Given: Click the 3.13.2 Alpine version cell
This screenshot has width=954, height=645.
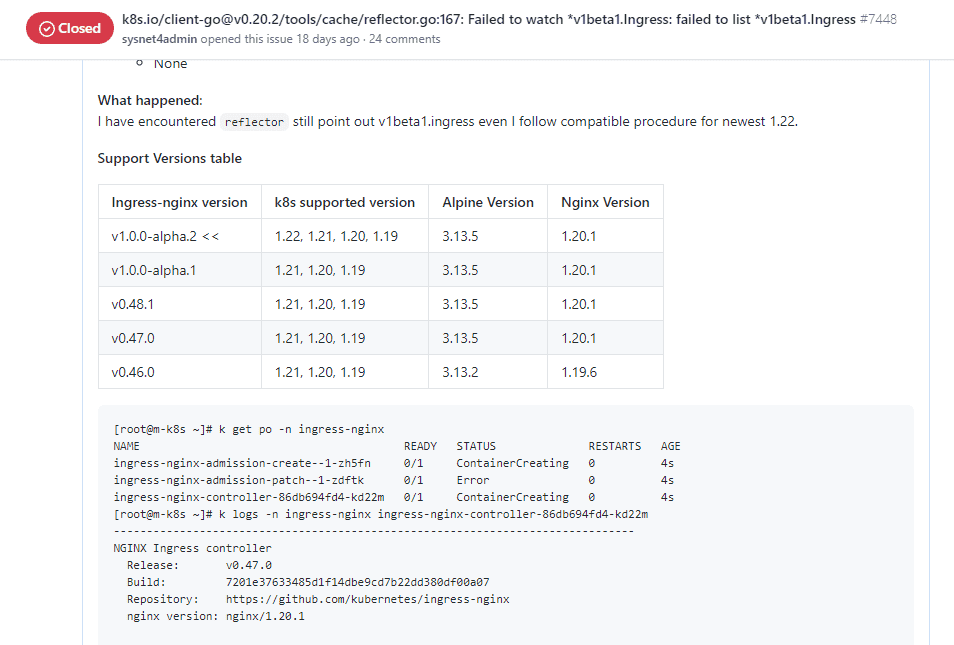Looking at the screenshot, I should tap(460, 372).
